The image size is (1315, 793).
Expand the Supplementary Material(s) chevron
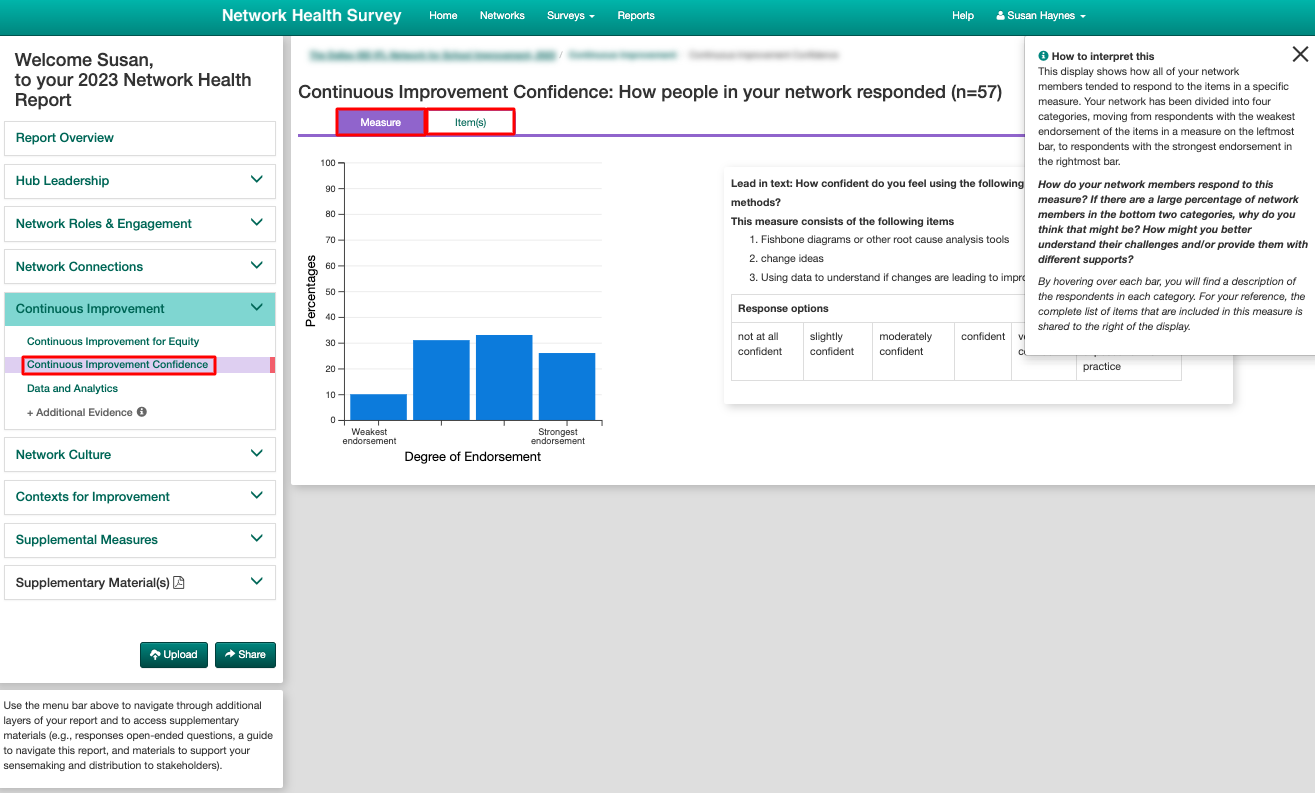tap(257, 582)
